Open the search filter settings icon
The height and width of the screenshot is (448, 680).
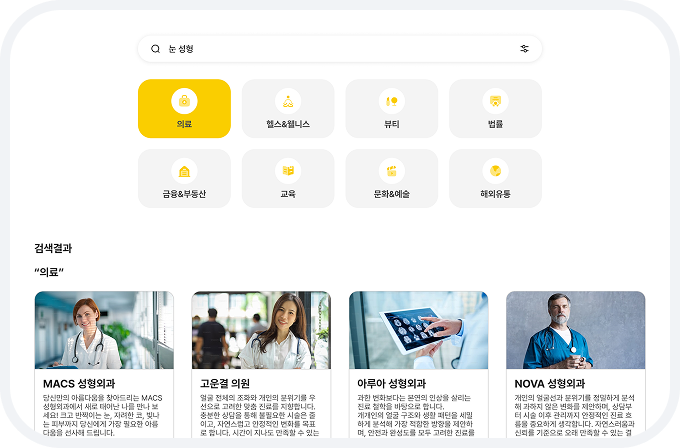(x=524, y=49)
